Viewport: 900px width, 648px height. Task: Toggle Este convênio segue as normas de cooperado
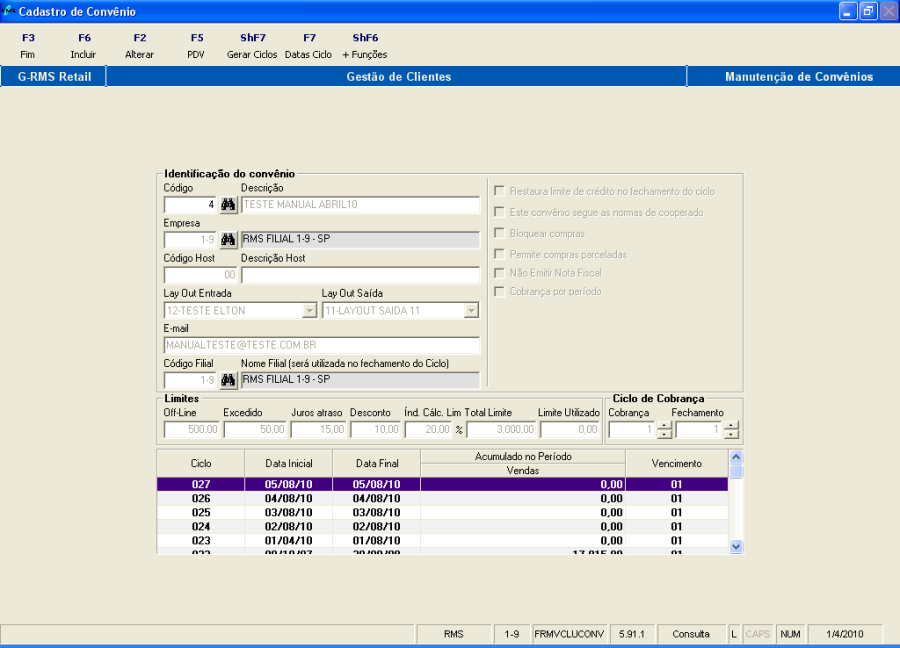(499, 212)
